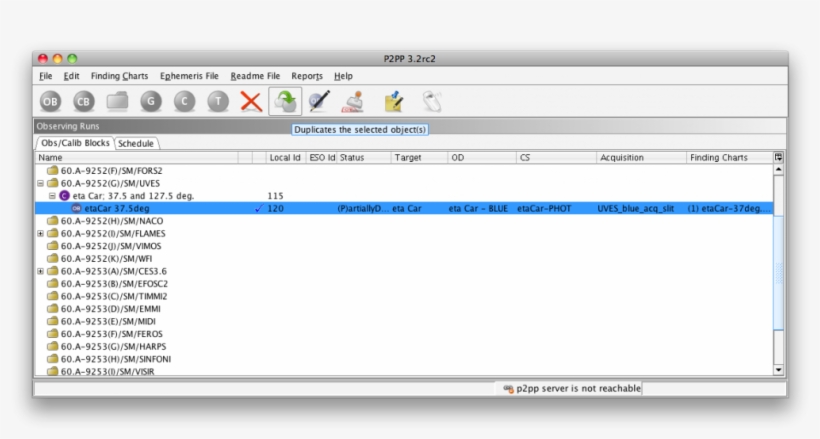The width and height of the screenshot is (820, 439).
Task: Toggle the checkmark on the etaCar 37.5deg row
Action: [259, 209]
